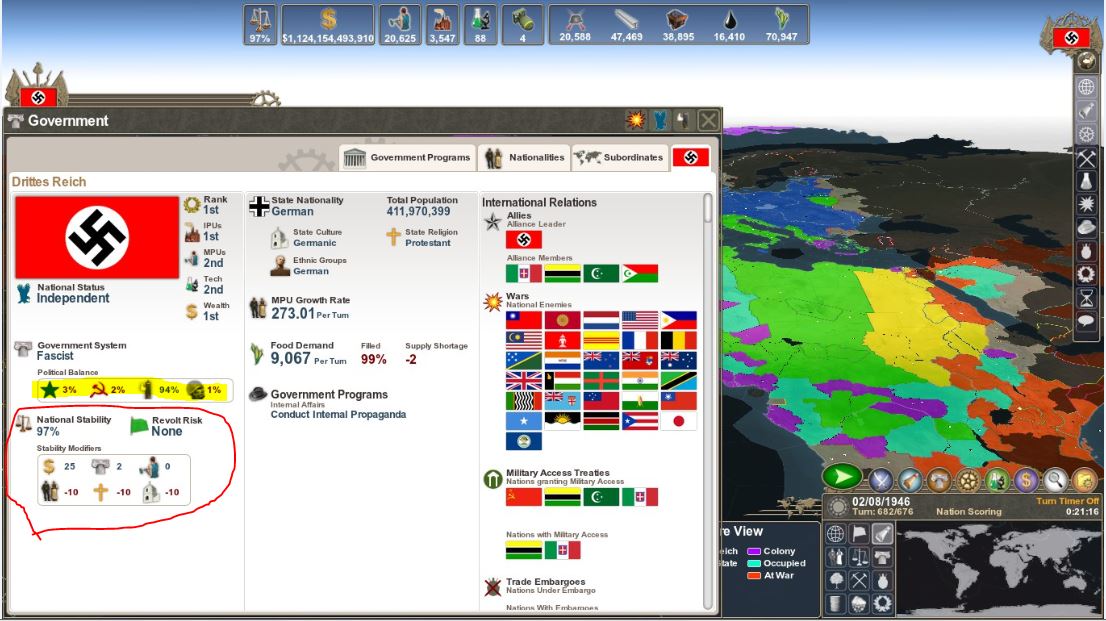Click the world minimap
The image size is (1106, 621).
point(997,569)
